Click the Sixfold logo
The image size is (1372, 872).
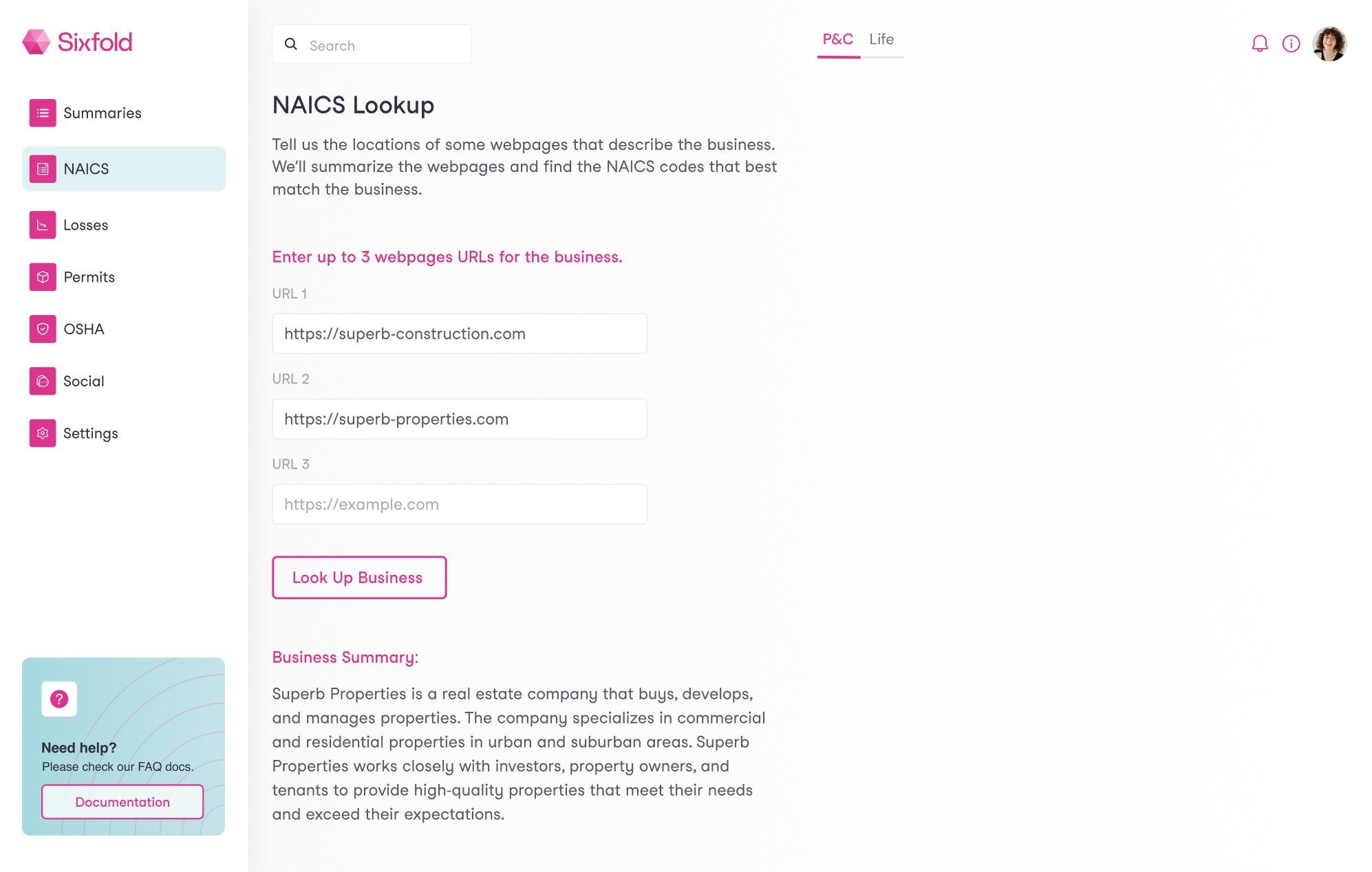click(77, 42)
